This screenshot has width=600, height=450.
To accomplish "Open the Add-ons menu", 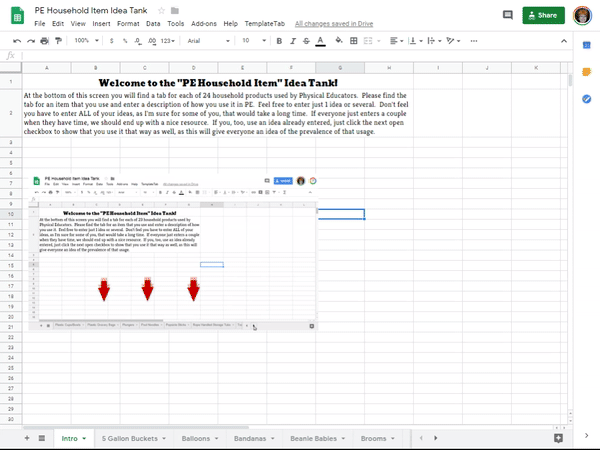I will pos(204,24).
